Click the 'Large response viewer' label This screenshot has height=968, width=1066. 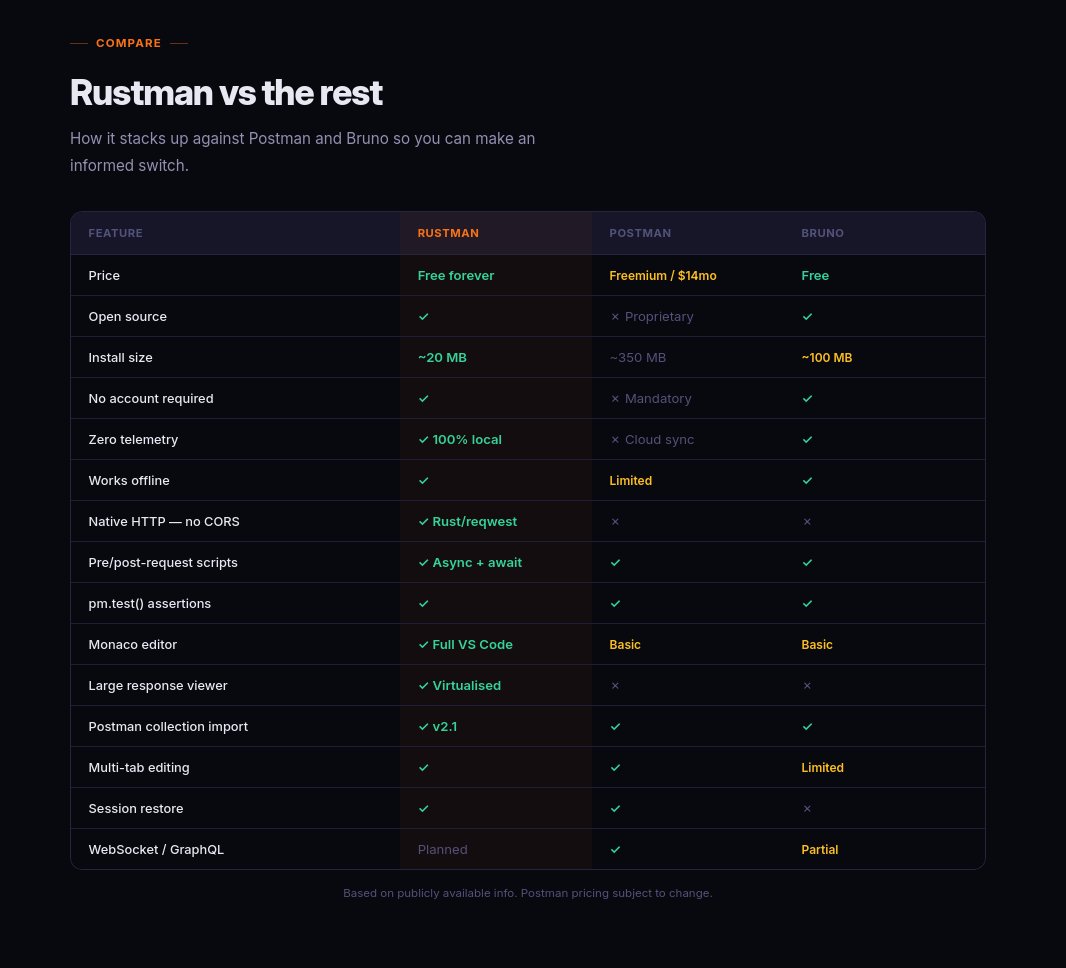(x=158, y=685)
